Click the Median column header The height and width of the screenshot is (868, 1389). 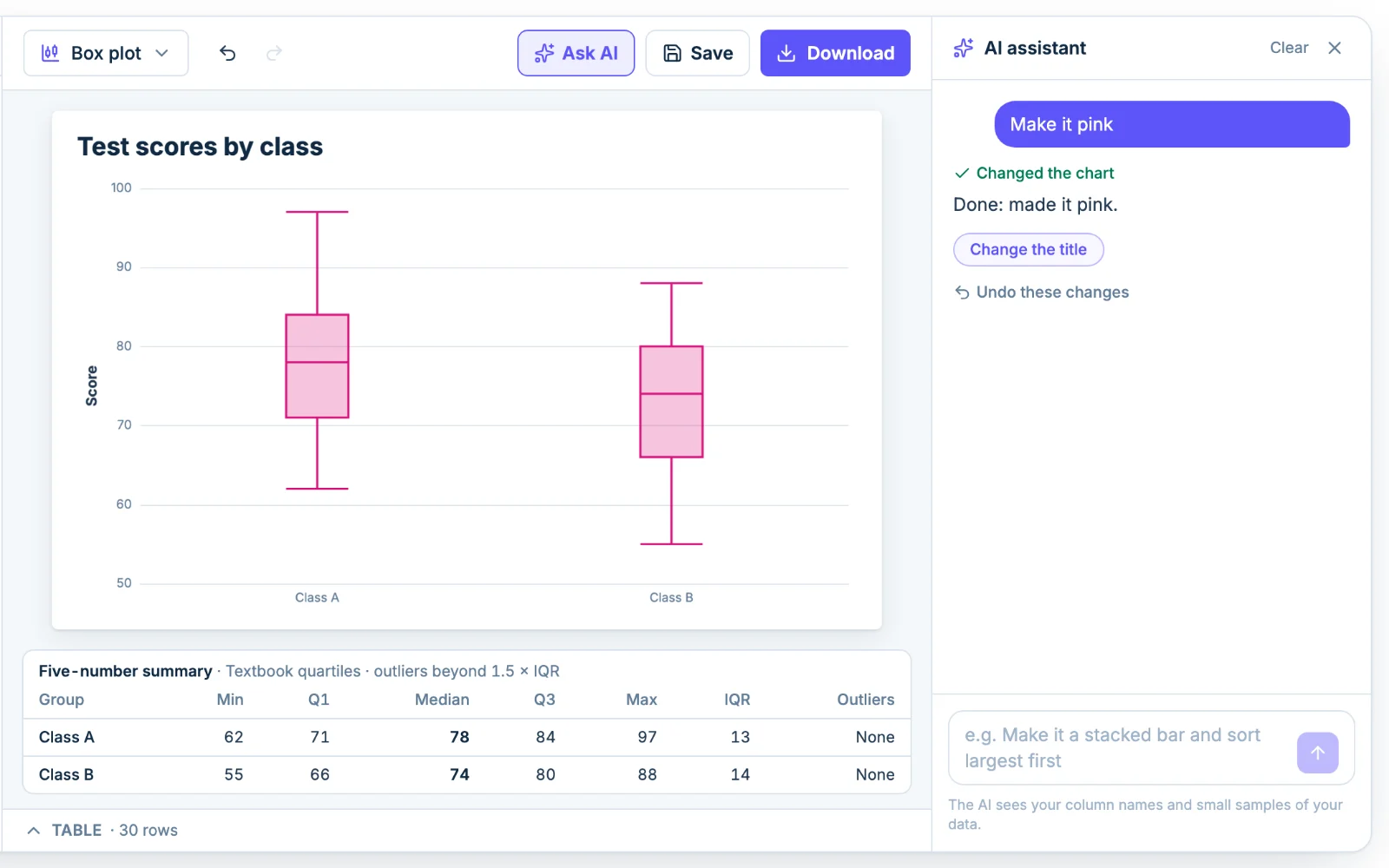442,700
